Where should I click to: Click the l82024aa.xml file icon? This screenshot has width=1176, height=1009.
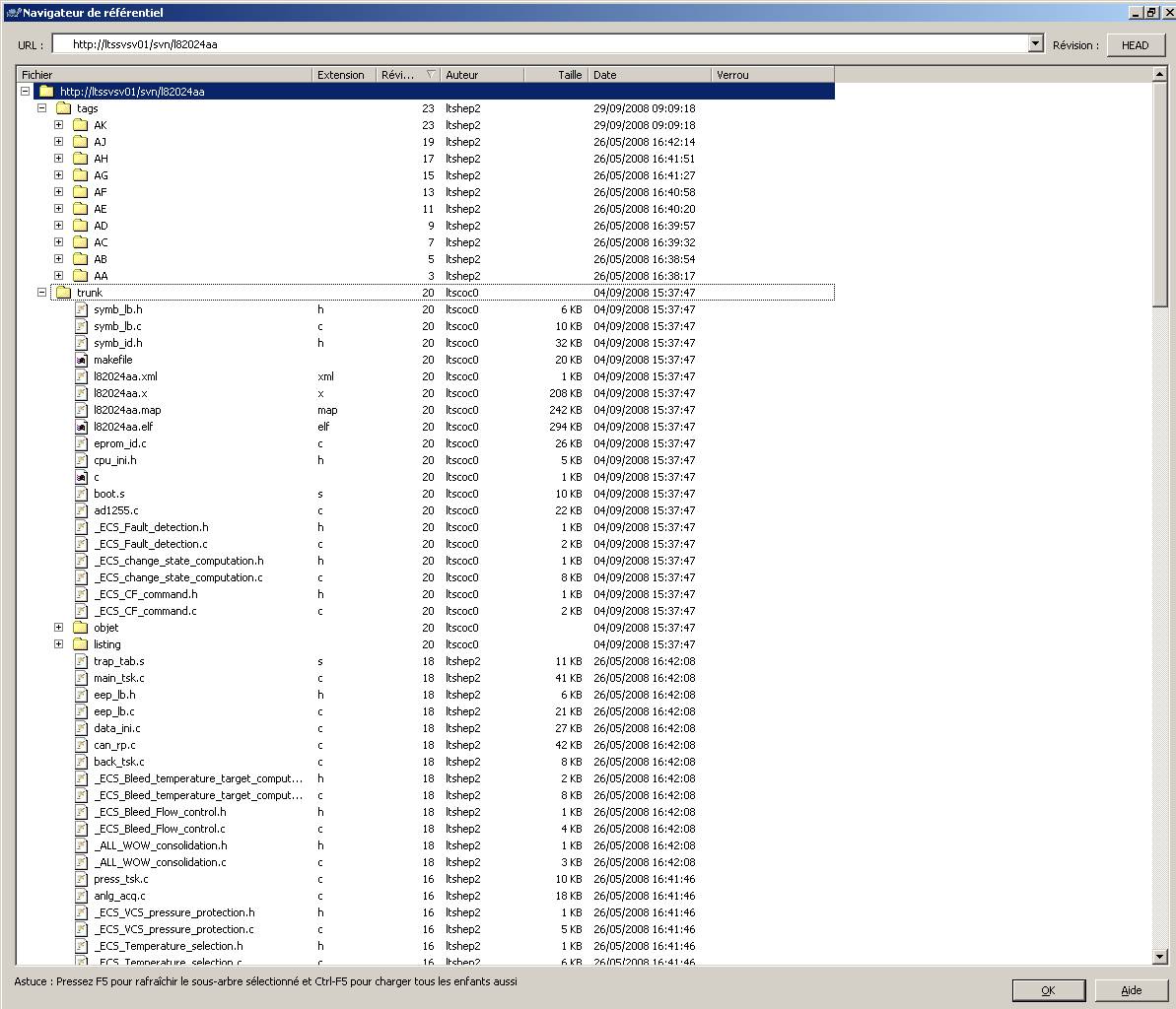coord(81,376)
